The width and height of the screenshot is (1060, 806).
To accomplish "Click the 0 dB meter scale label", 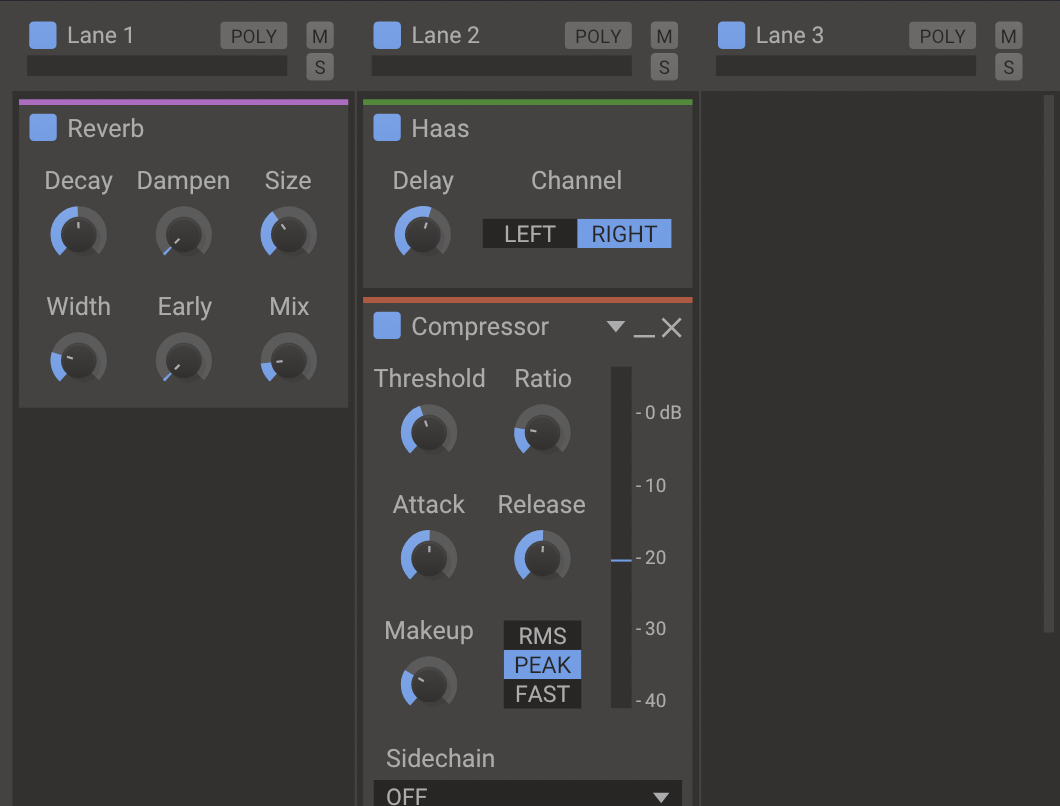I will click(x=658, y=412).
